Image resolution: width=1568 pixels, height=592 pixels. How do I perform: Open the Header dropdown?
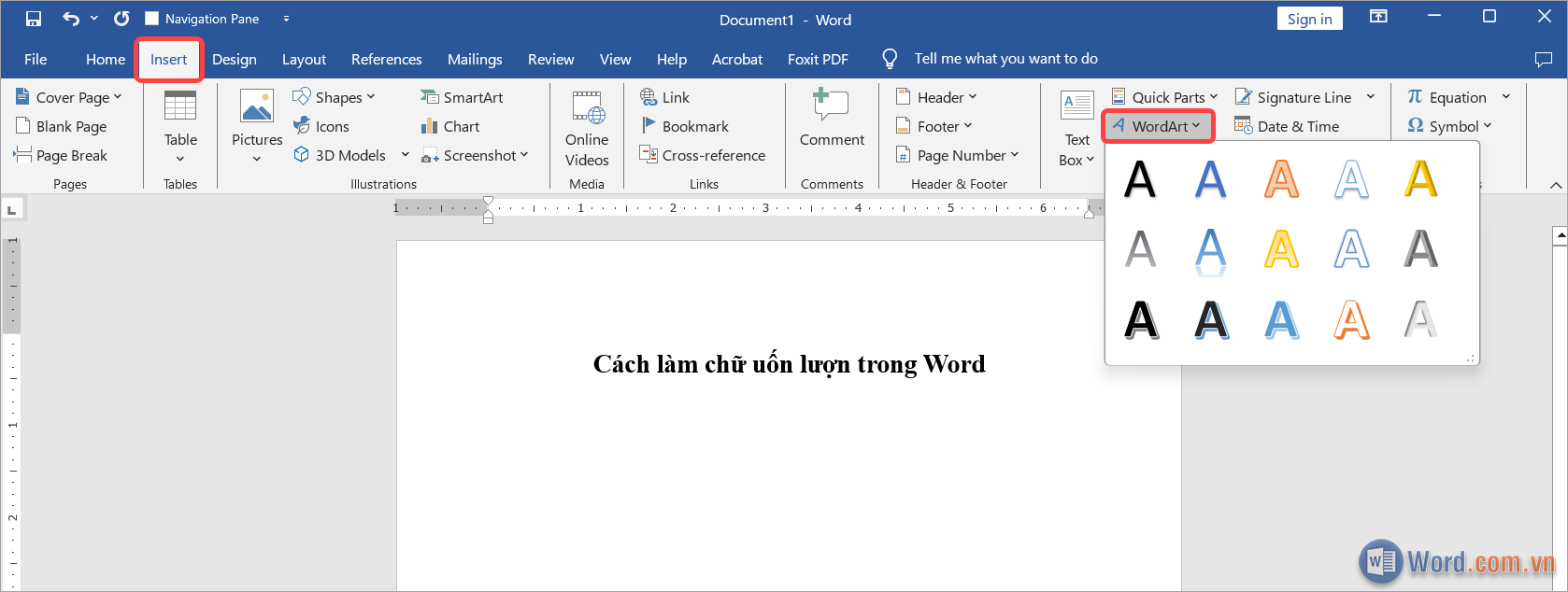pyautogui.click(x=936, y=97)
